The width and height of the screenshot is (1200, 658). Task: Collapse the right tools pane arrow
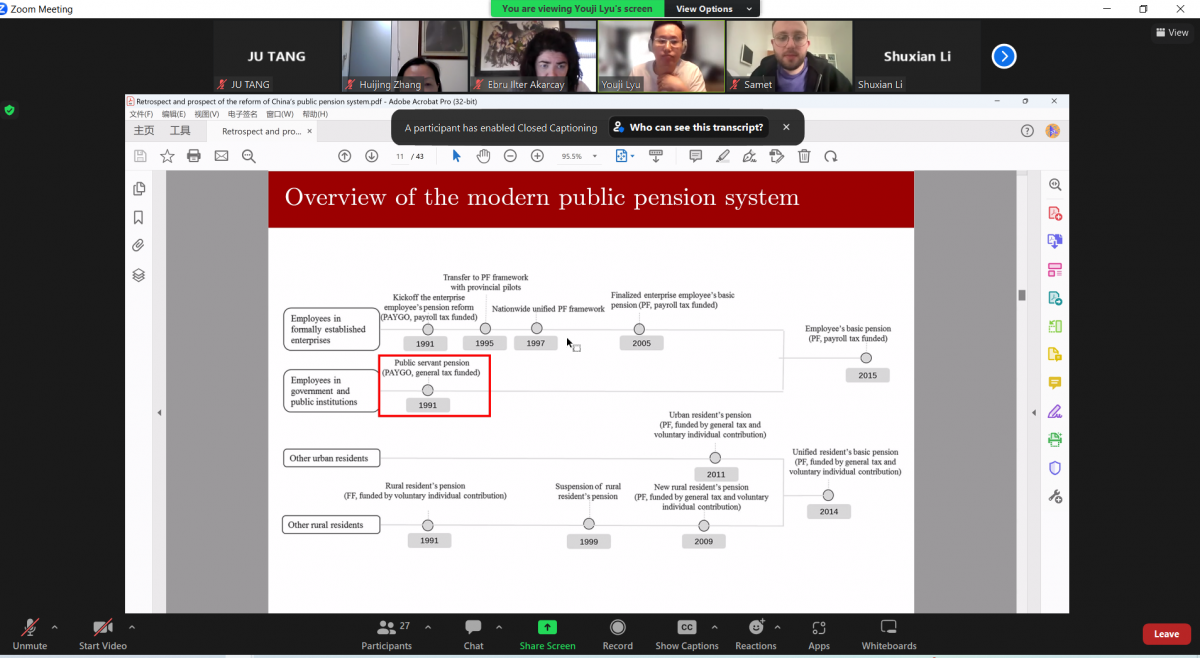1035,413
